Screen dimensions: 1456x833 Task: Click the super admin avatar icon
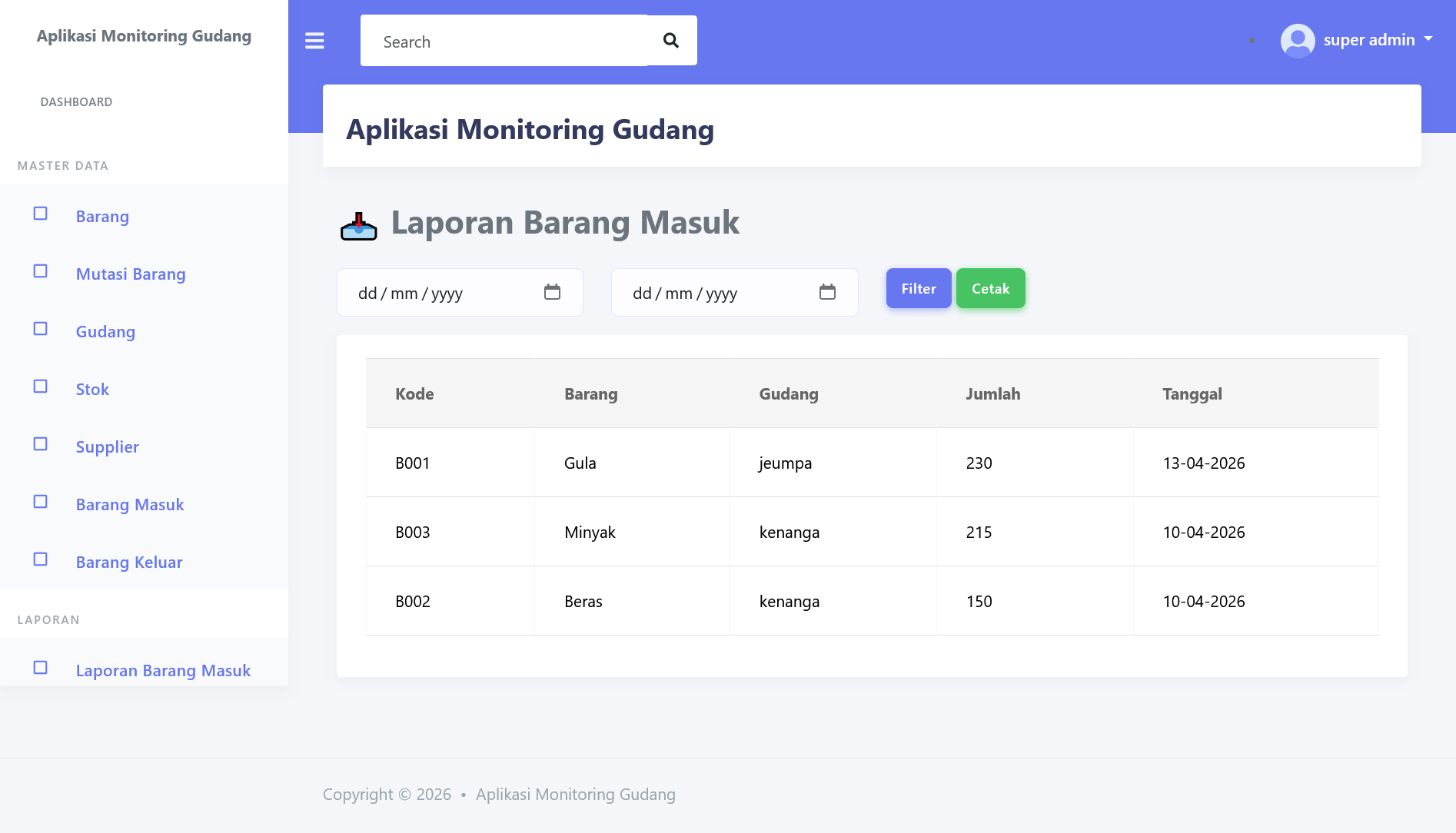point(1297,41)
